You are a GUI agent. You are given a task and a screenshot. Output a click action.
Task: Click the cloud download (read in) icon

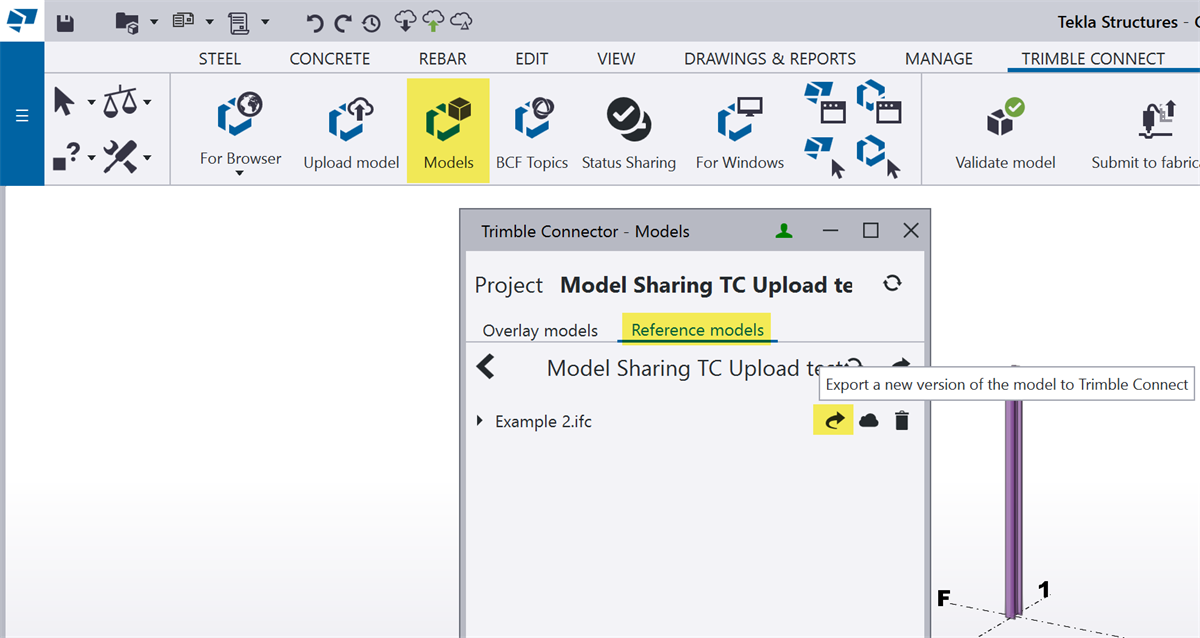[405, 21]
